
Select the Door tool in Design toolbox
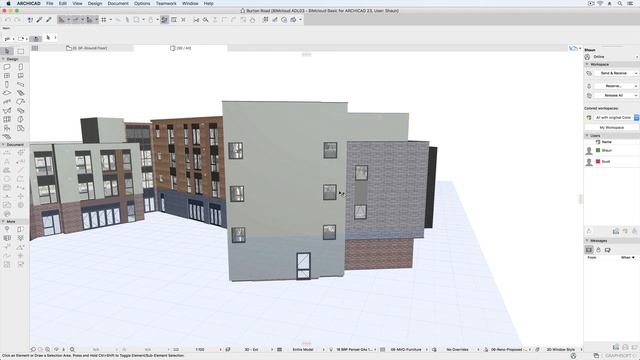20,67
